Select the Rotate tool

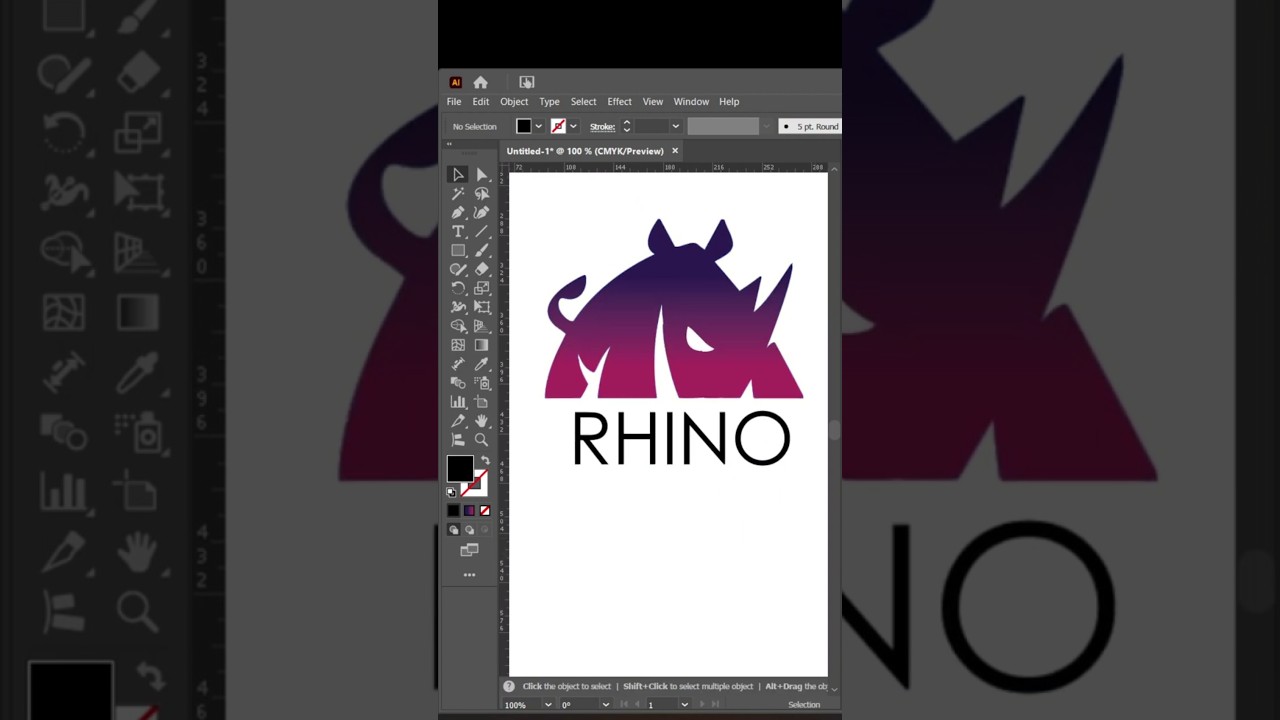coord(458,288)
